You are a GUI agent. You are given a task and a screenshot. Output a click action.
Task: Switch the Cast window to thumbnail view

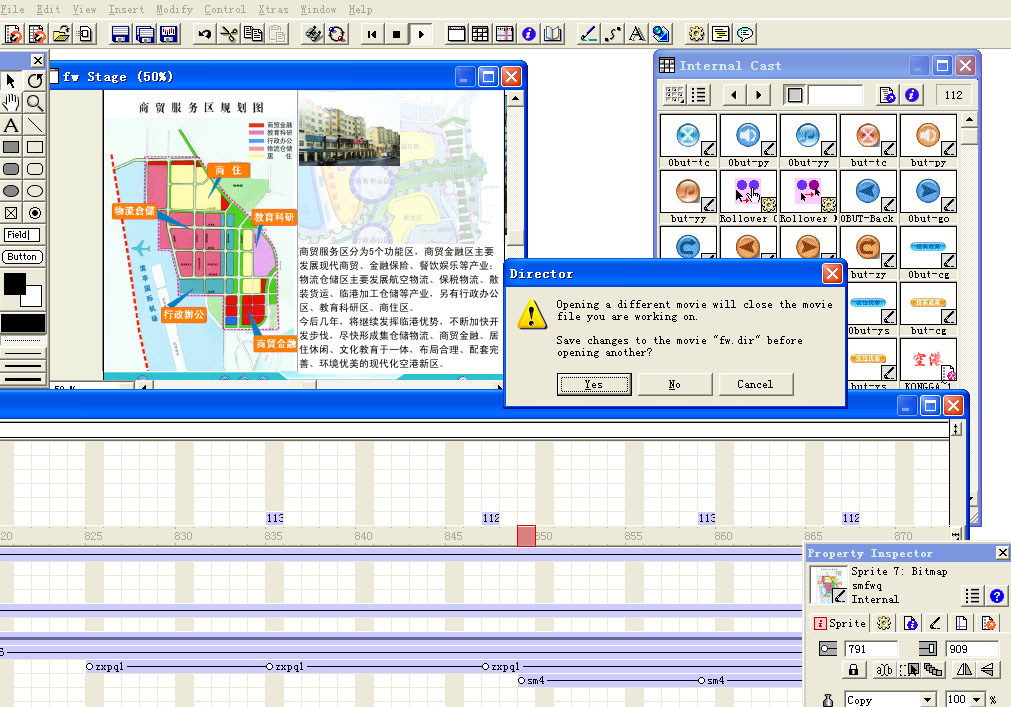tap(674, 95)
